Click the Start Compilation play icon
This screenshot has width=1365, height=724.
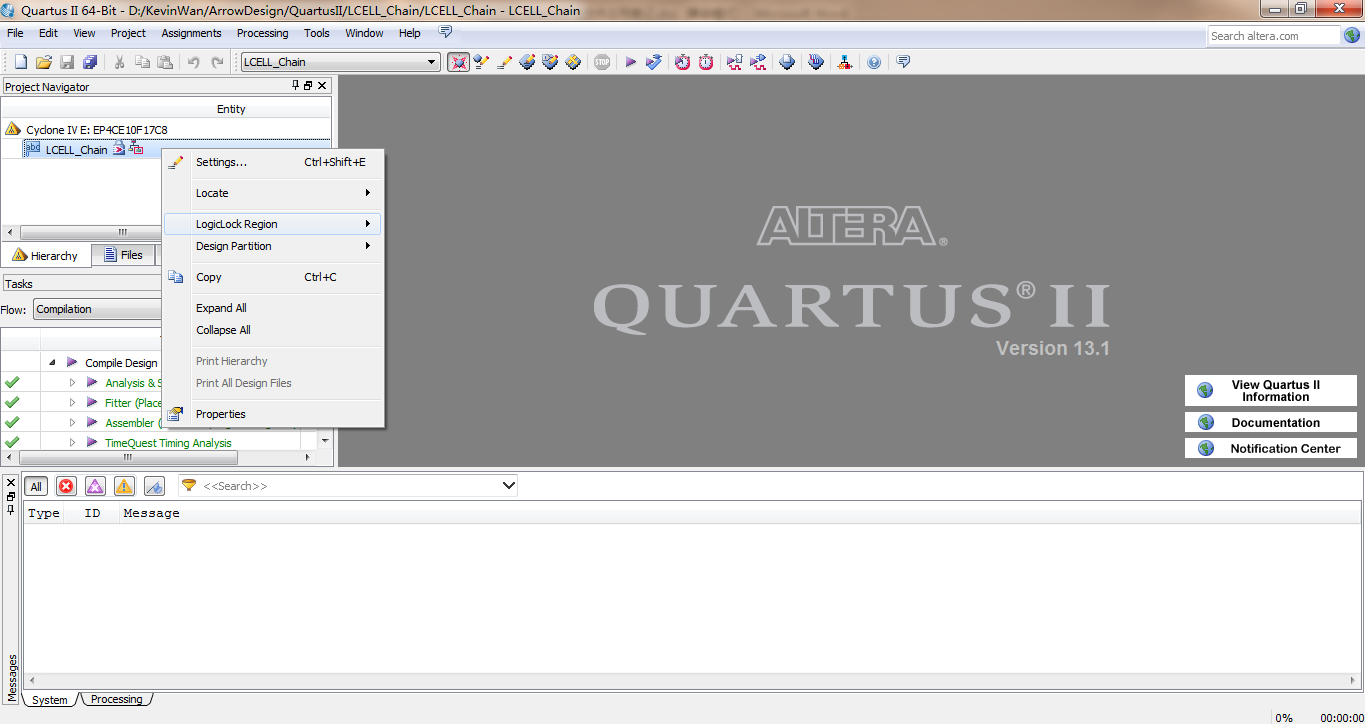click(631, 62)
